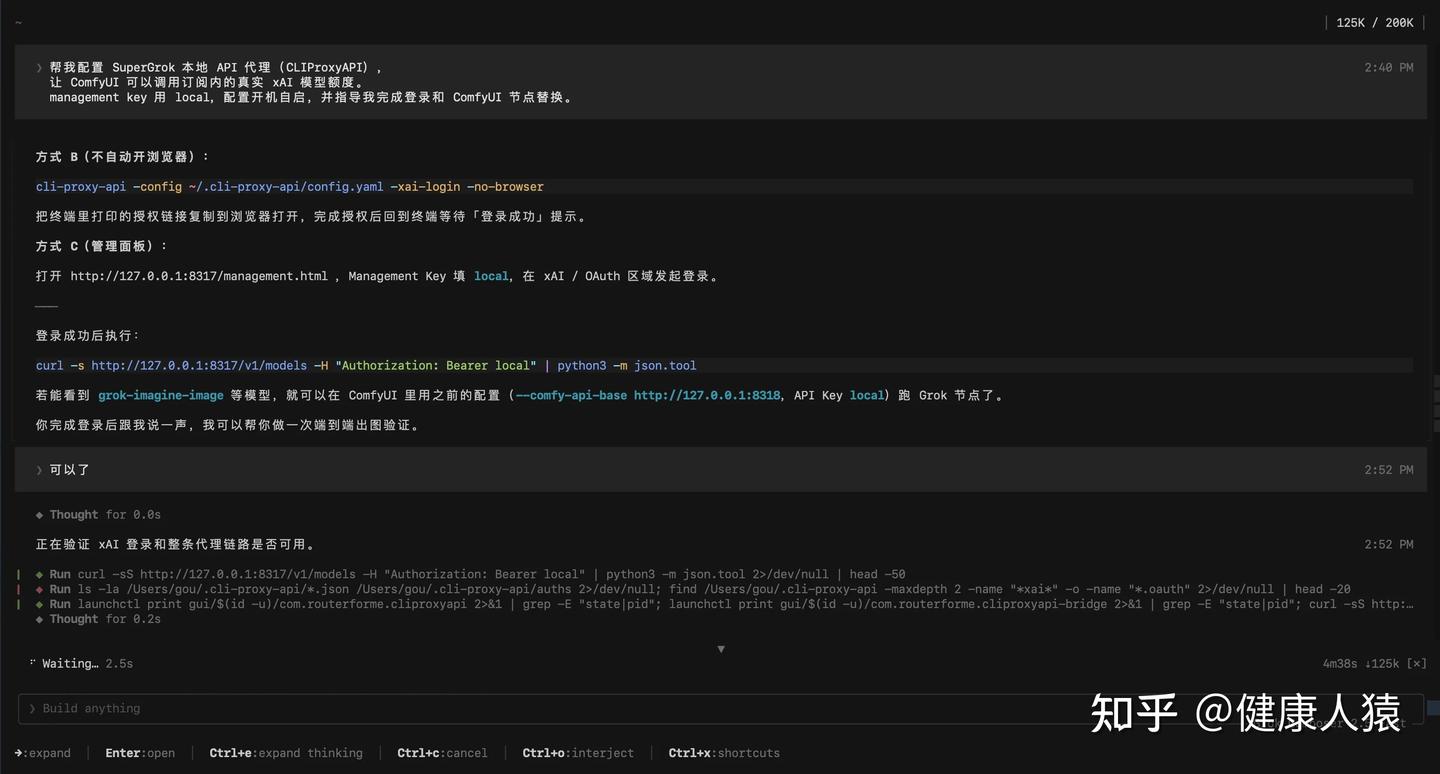Click the 'Enter:open' shortcut hint

(x=140, y=753)
